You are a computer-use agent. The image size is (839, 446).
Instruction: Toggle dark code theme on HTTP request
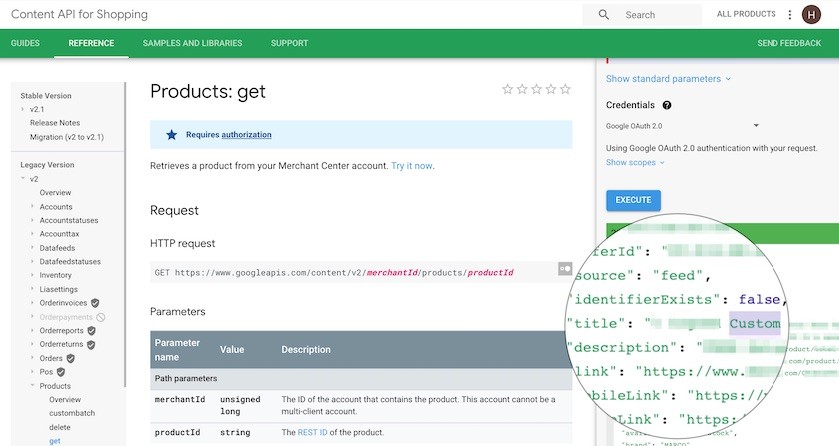(565, 268)
